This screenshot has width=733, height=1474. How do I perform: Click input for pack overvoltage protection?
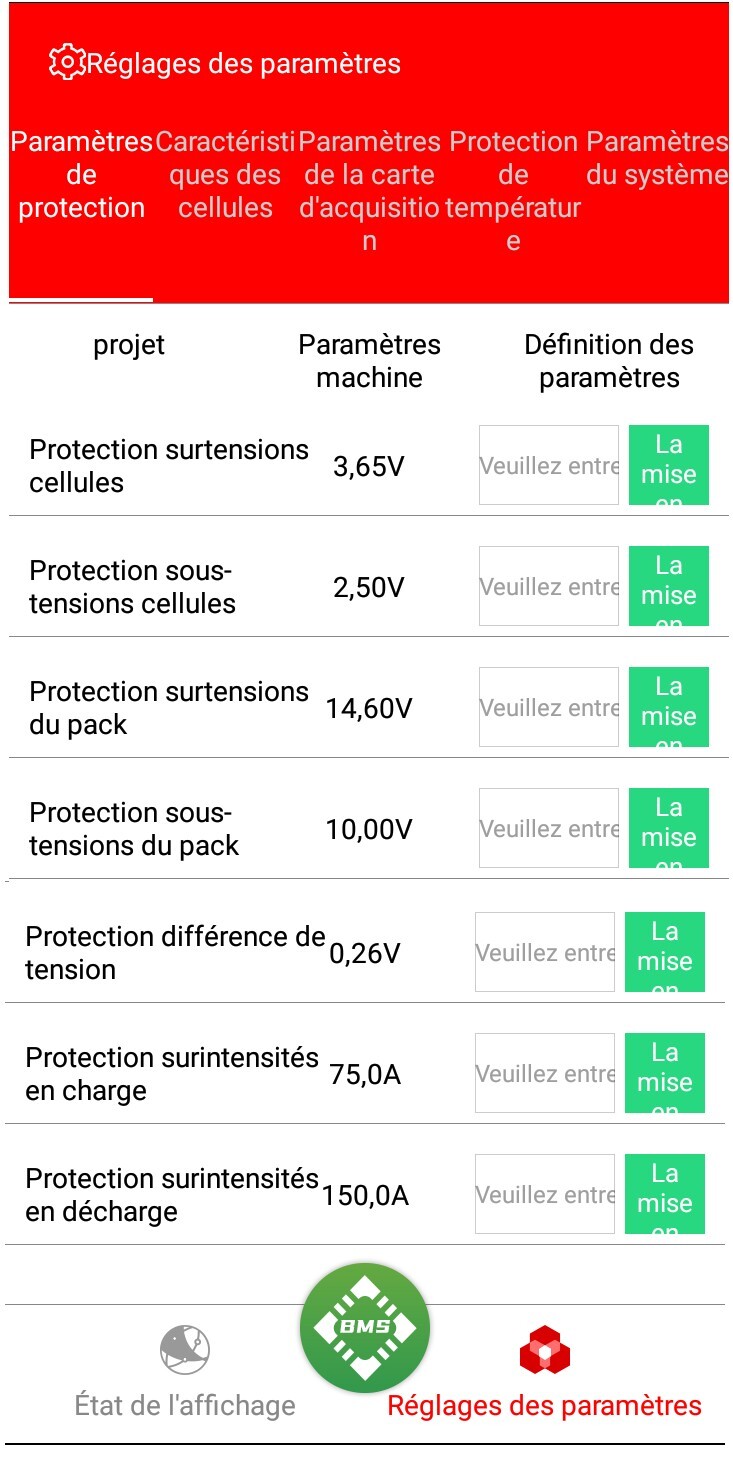pos(549,708)
